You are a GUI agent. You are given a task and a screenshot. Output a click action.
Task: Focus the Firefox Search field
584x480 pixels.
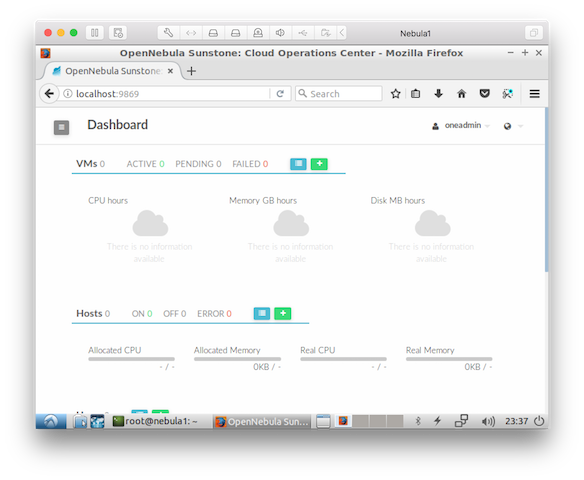coord(339,94)
